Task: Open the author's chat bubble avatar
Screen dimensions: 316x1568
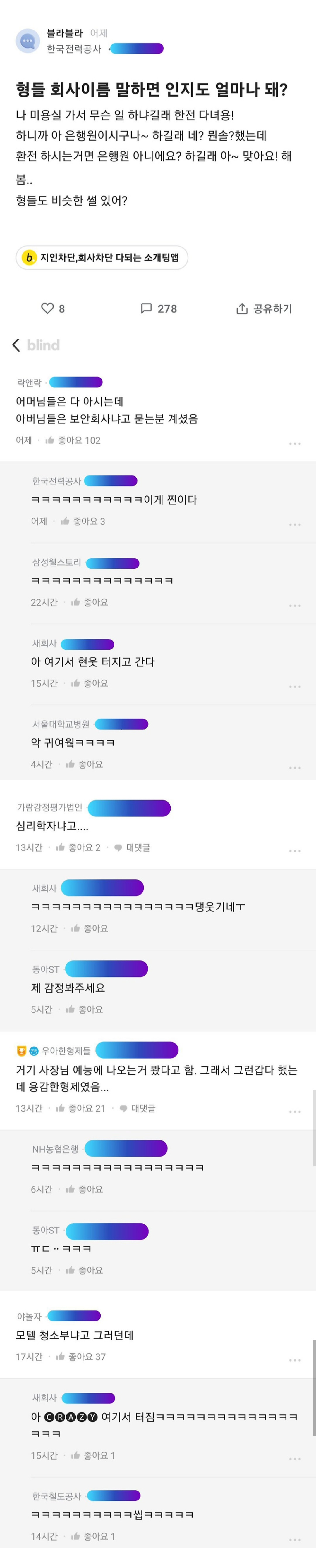Action: [28, 41]
